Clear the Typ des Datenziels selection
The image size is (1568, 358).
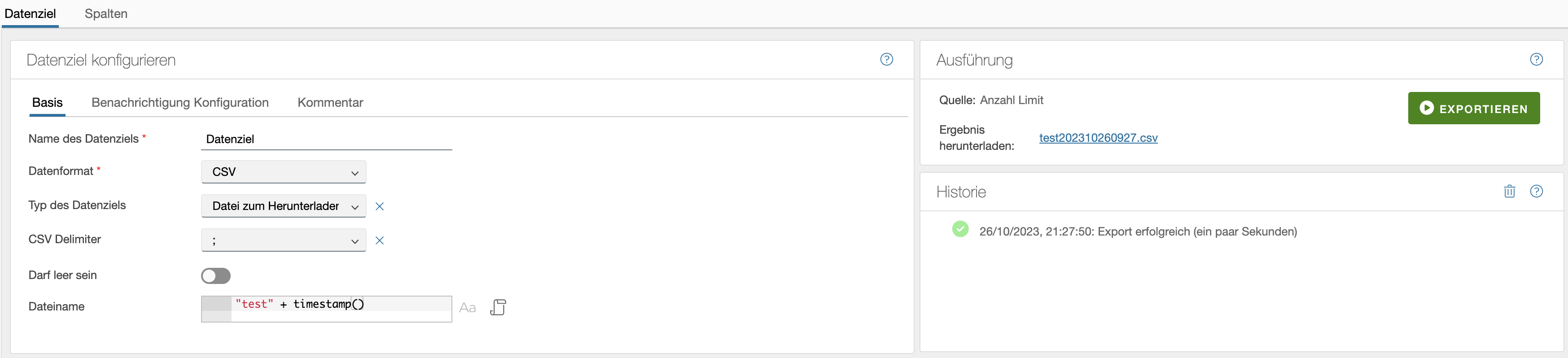[379, 206]
